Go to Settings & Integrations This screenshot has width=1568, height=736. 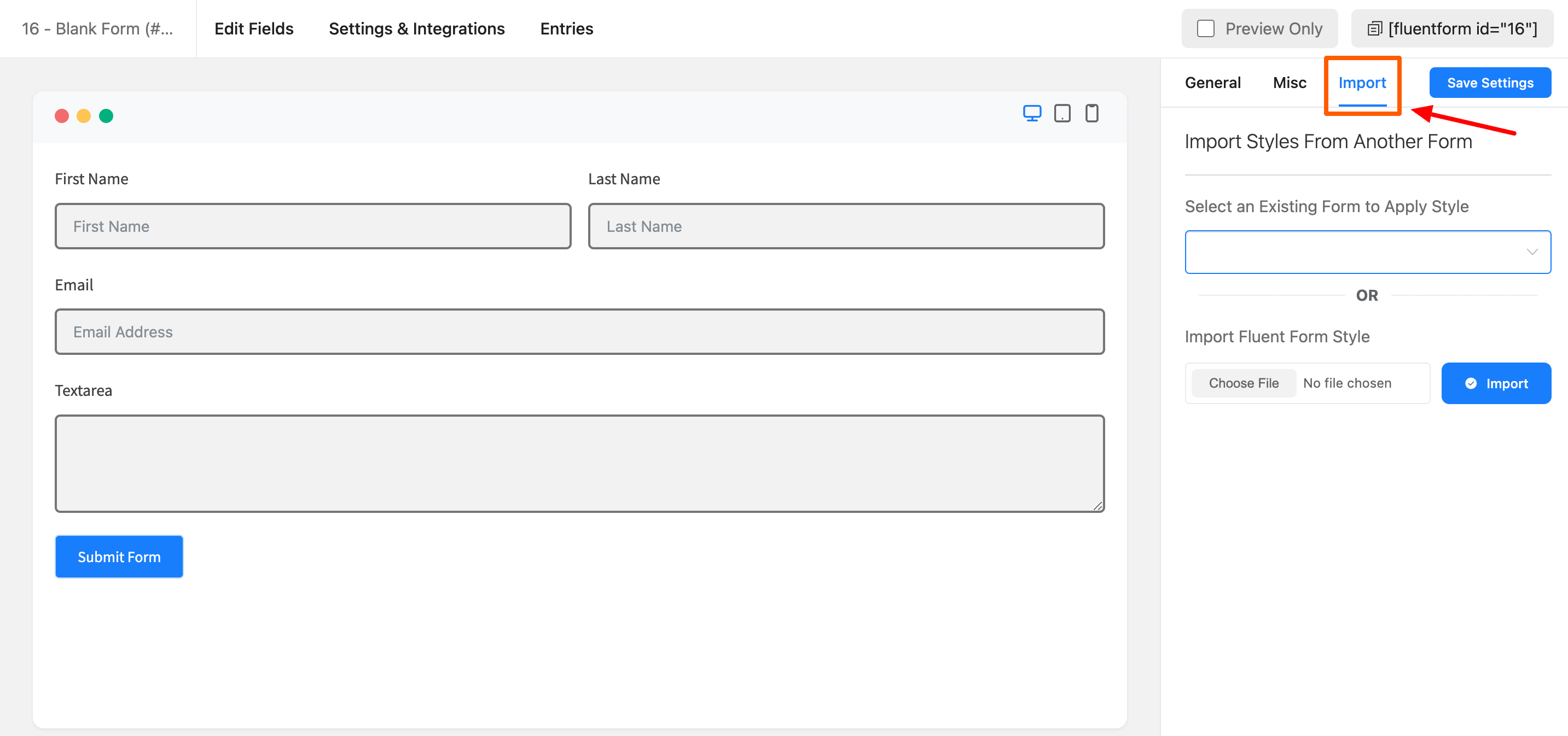pos(416,28)
